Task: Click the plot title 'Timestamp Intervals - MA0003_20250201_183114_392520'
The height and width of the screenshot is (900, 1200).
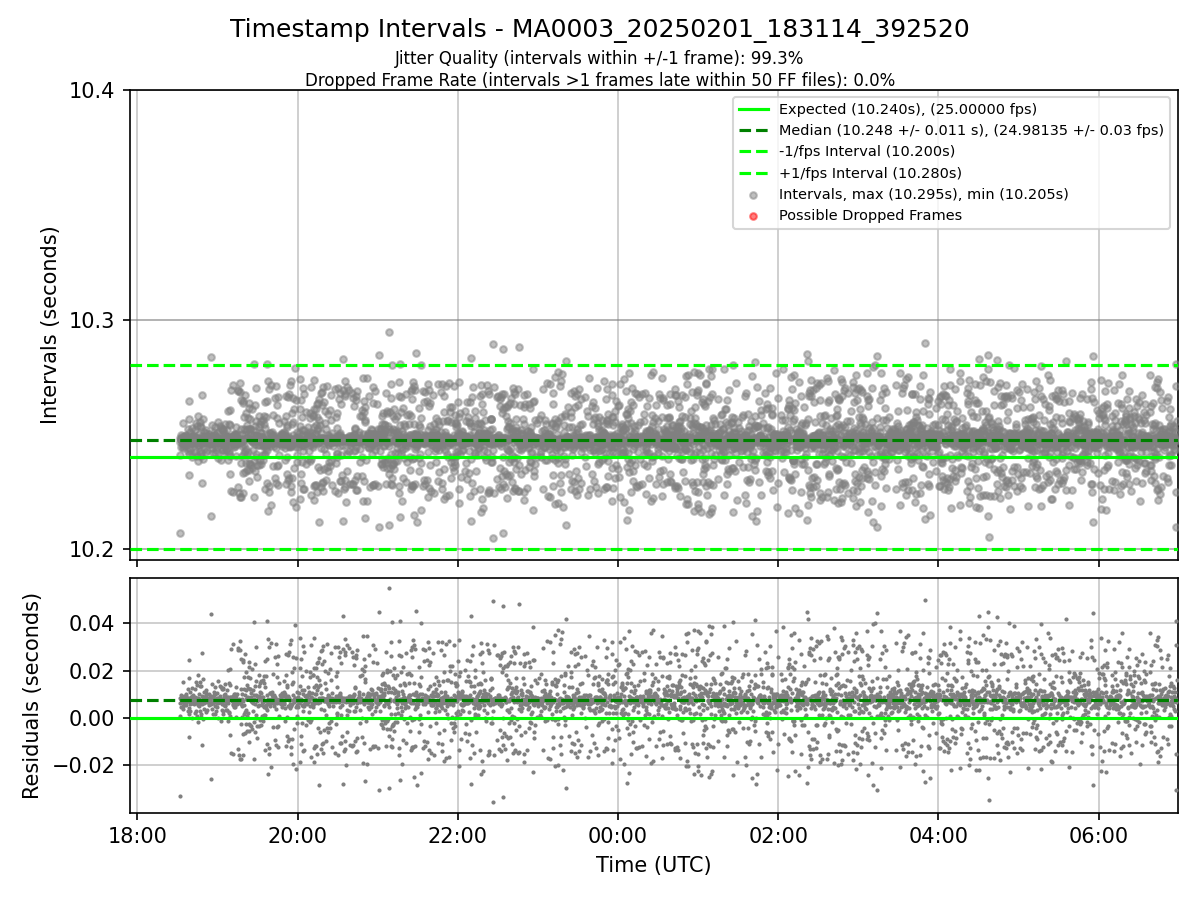Action: point(599,29)
